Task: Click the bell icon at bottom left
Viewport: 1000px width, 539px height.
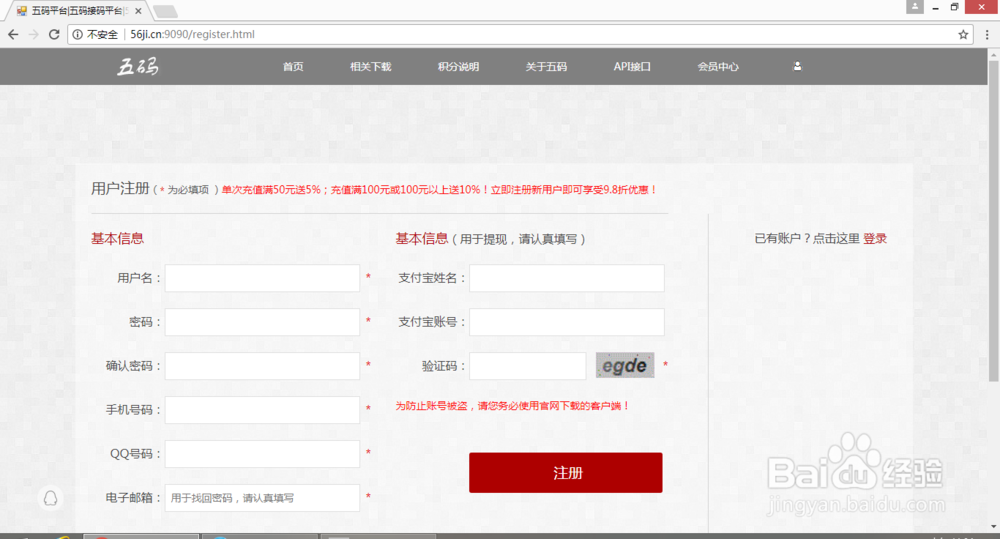Action: pyautogui.click(x=50, y=498)
